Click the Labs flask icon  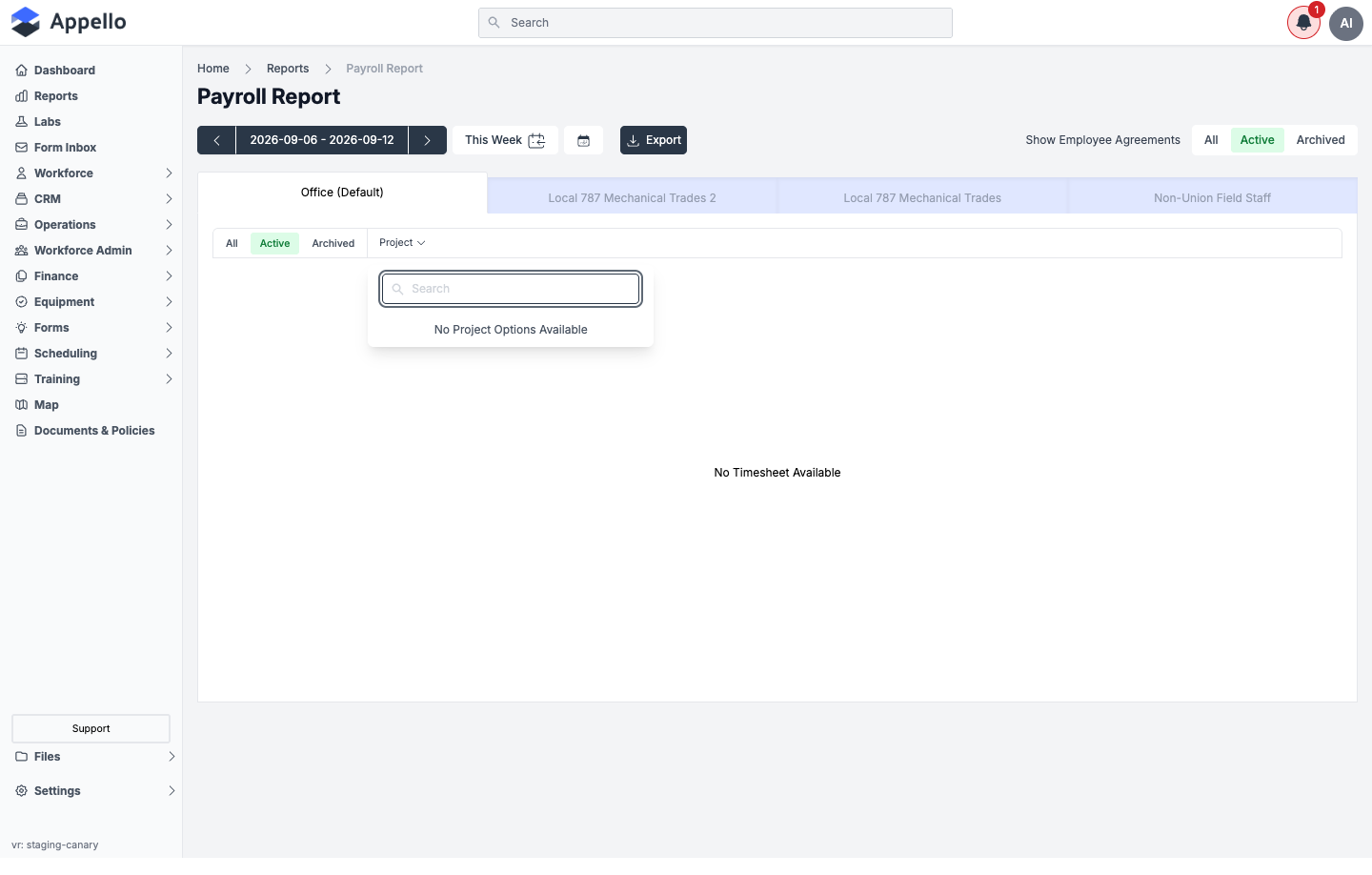tap(21, 122)
